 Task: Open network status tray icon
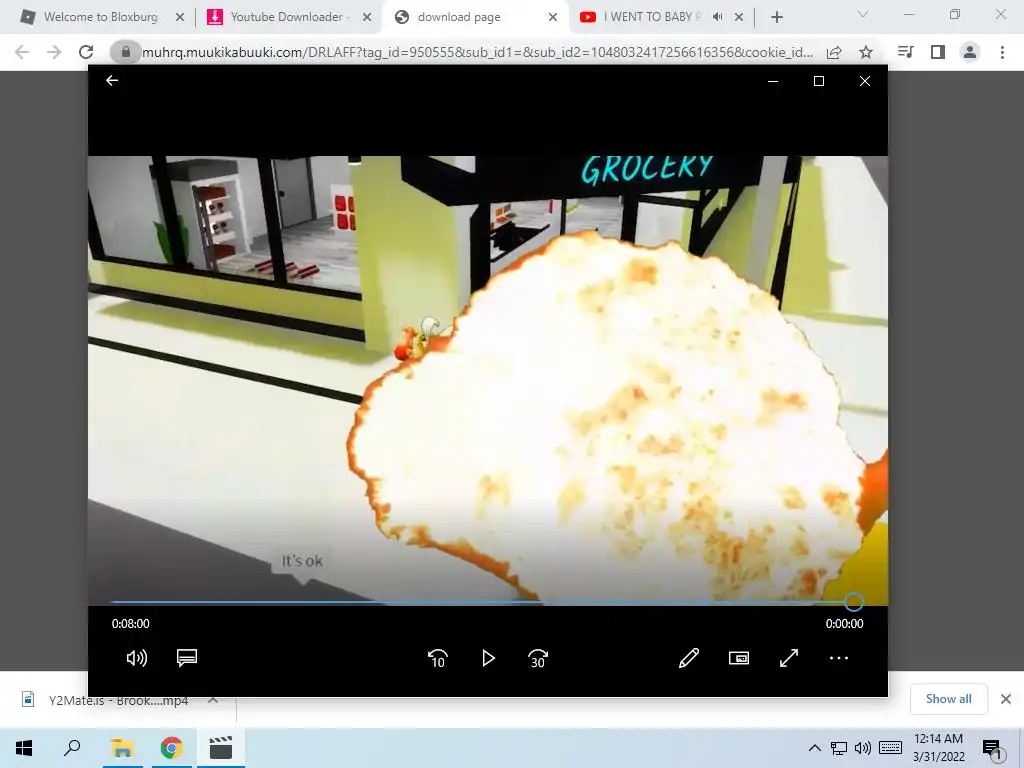pos(839,748)
